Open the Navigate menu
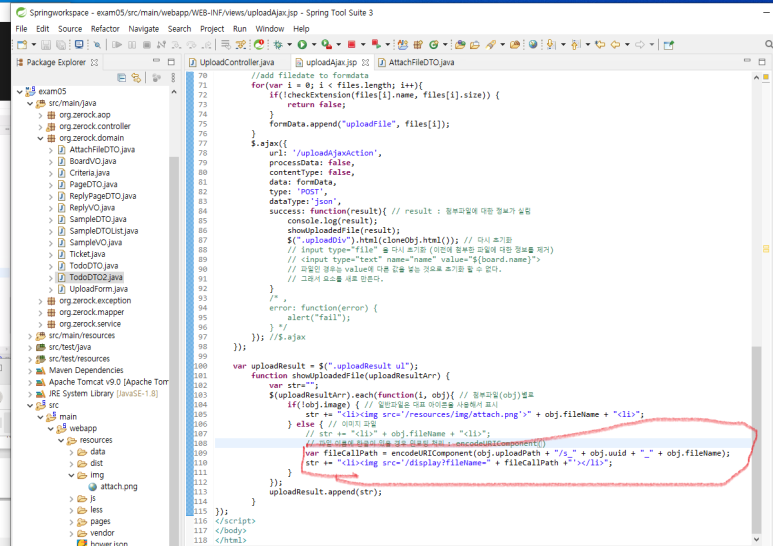773x546 pixels. (143, 29)
